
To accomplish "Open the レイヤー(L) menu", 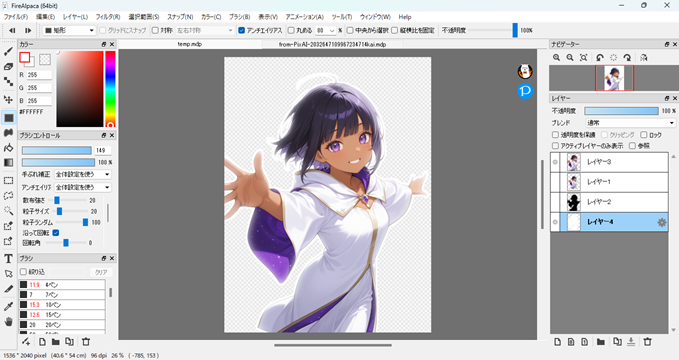I will pos(75,17).
